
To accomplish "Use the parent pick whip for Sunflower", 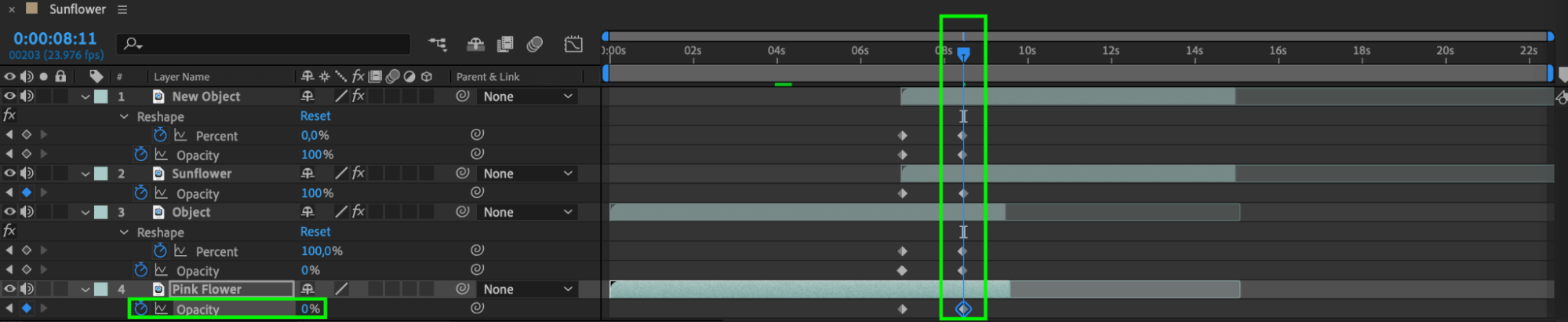I will [x=463, y=173].
